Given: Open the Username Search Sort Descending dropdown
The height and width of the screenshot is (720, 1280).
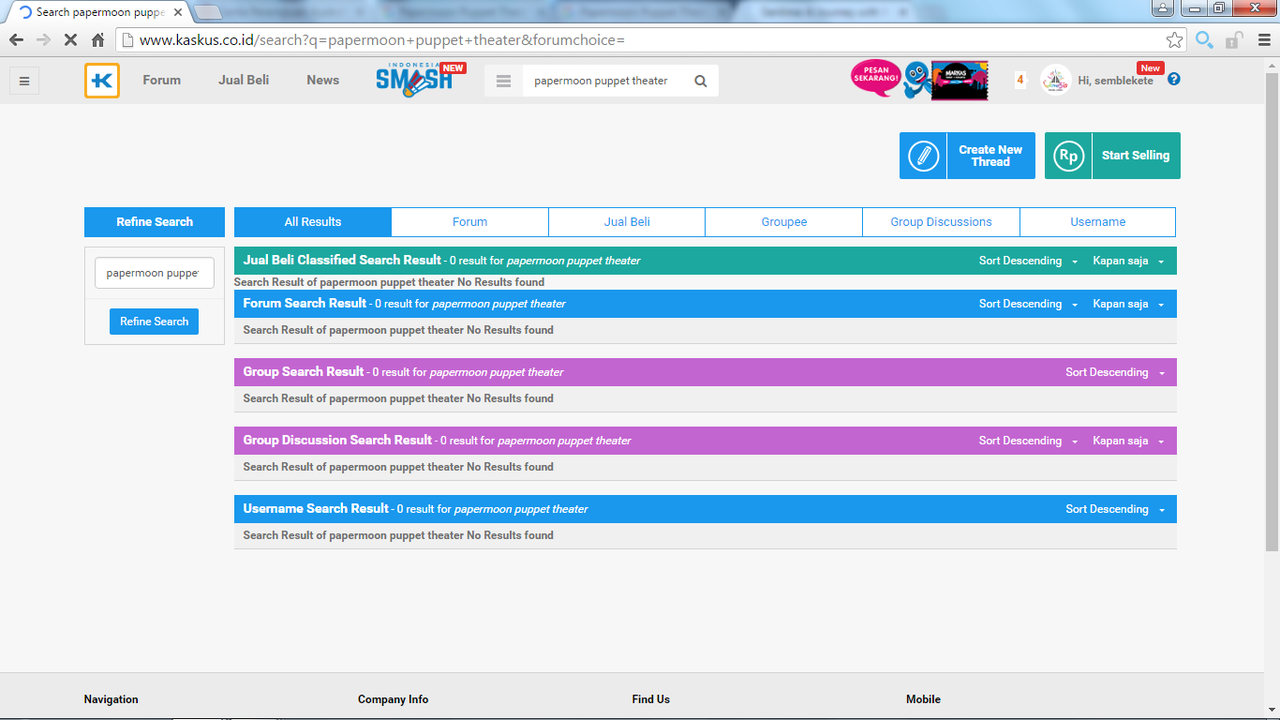Looking at the screenshot, I should pyautogui.click(x=1115, y=509).
